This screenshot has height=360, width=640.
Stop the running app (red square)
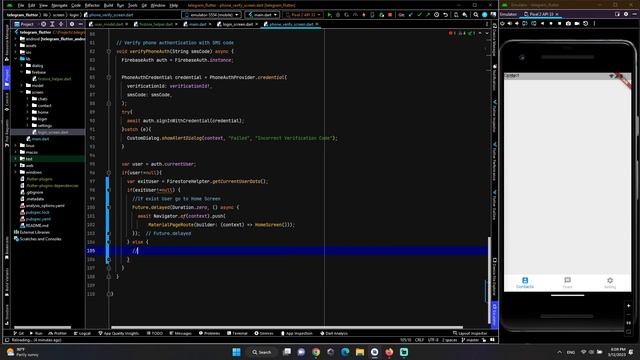[x=390, y=15]
